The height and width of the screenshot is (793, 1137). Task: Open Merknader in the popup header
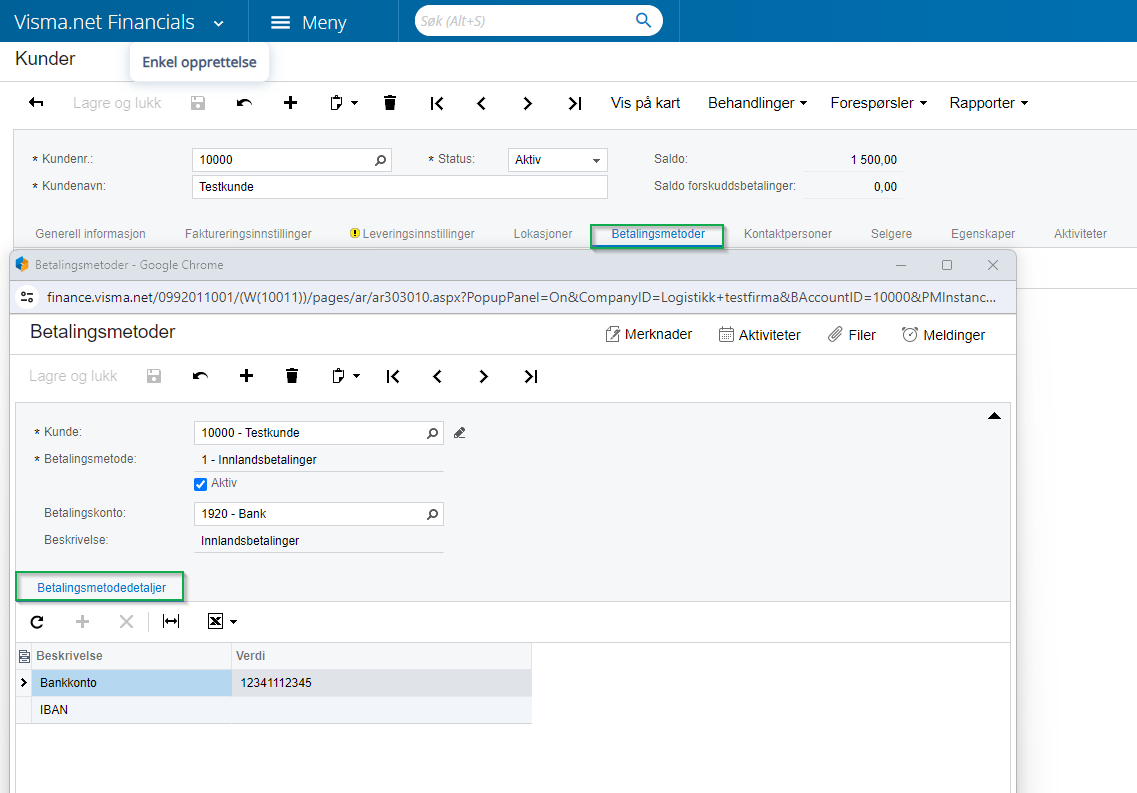coord(648,335)
